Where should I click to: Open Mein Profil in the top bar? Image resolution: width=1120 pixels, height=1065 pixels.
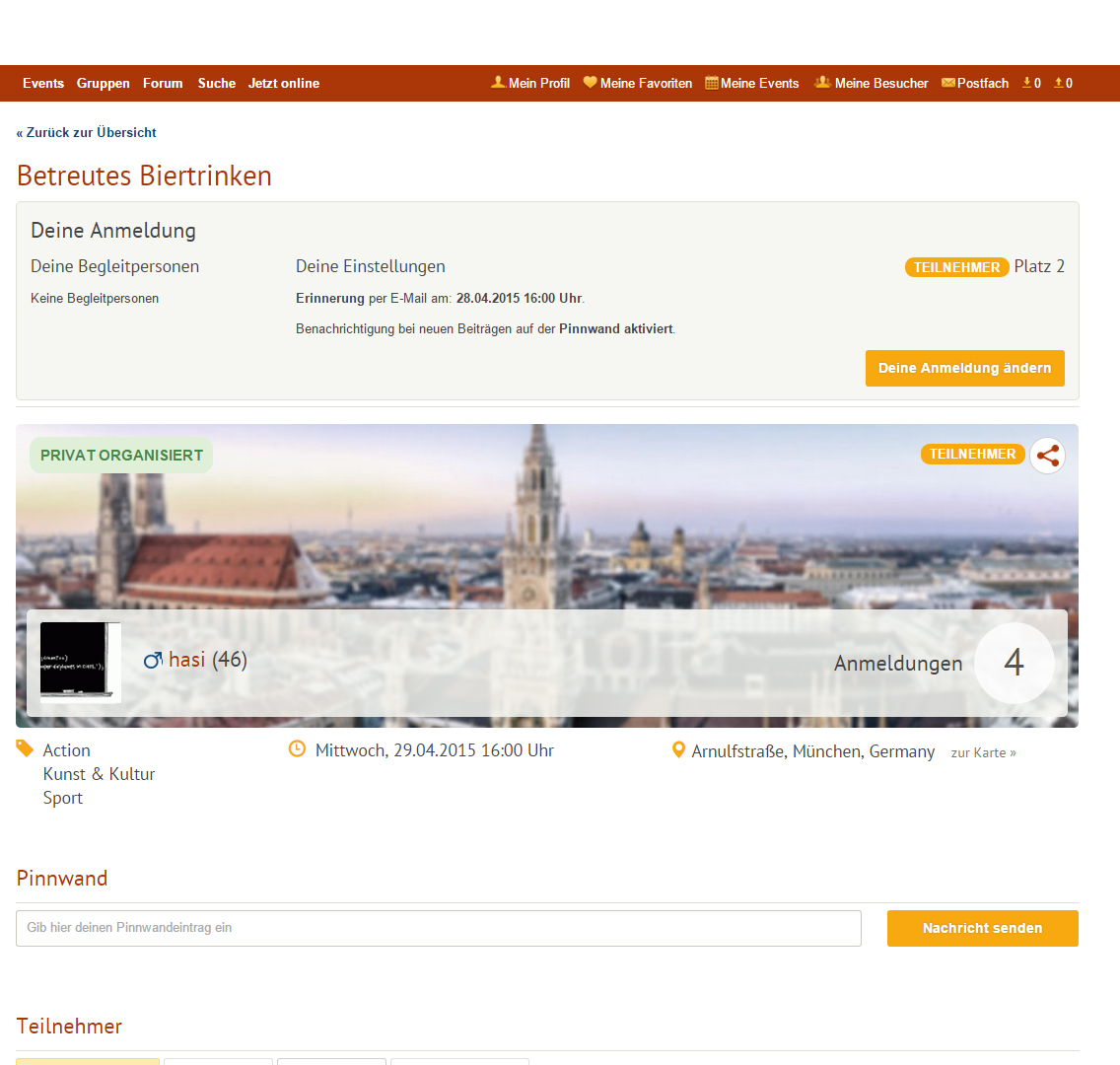pos(530,84)
